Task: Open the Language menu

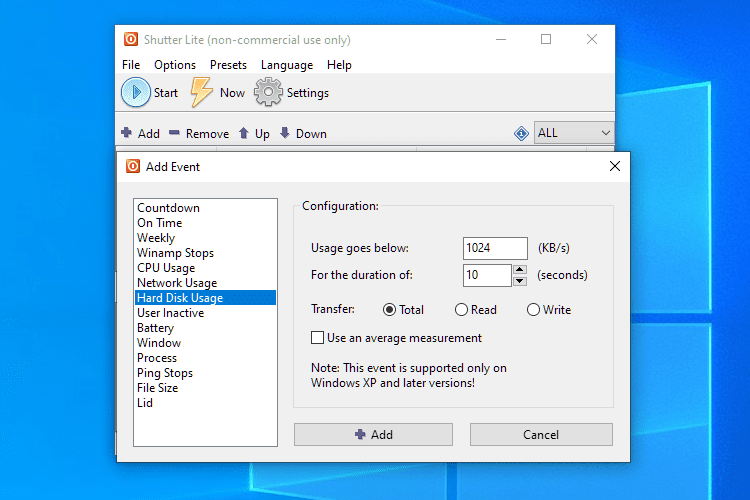Action: [x=287, y=65]
